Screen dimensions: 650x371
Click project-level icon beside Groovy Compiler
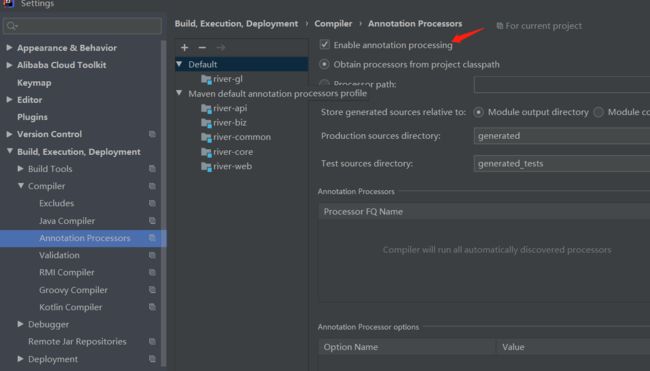coord(152,290)
